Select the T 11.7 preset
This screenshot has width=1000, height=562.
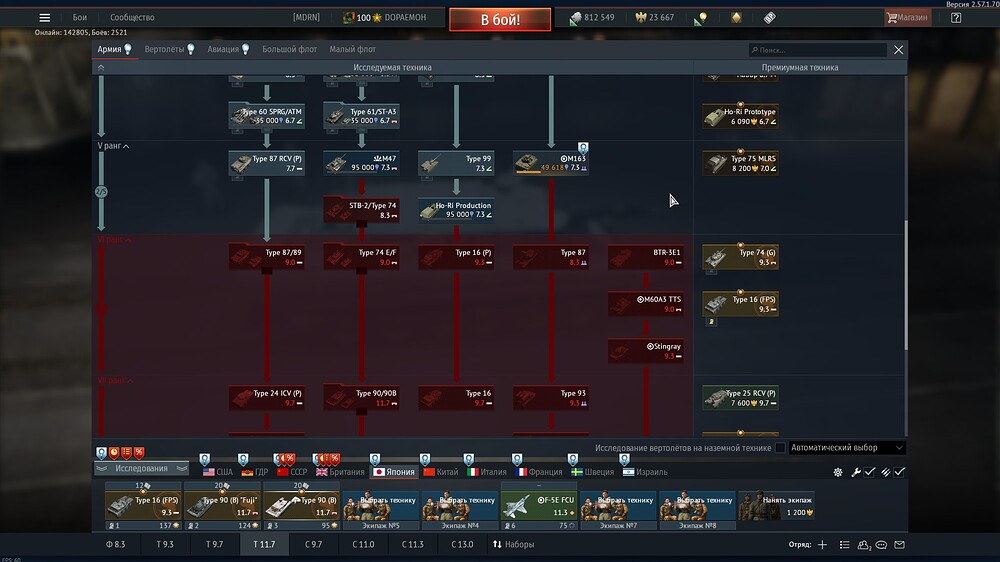264,545
